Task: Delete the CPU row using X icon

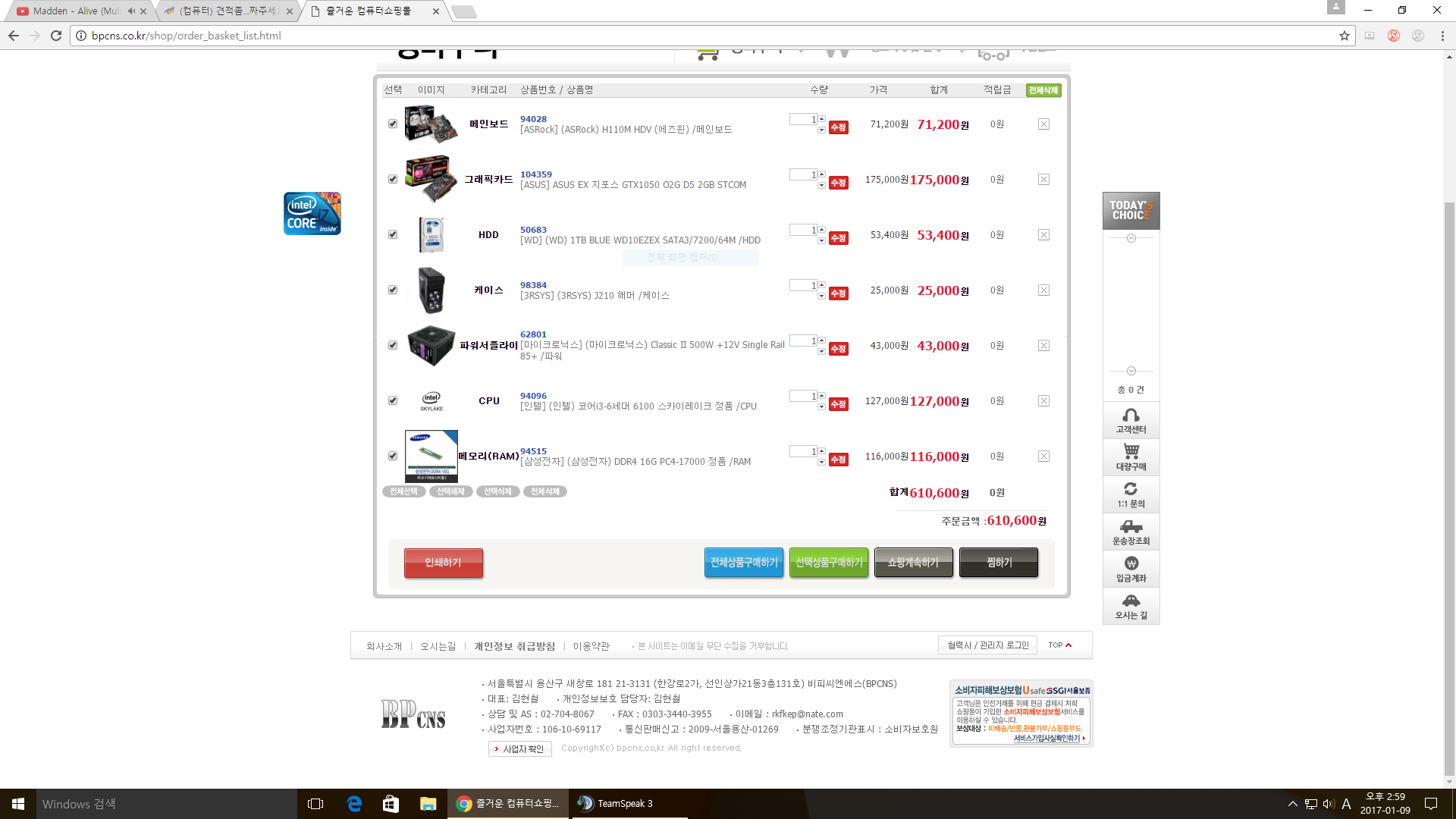Action: tap(1043, 401)
